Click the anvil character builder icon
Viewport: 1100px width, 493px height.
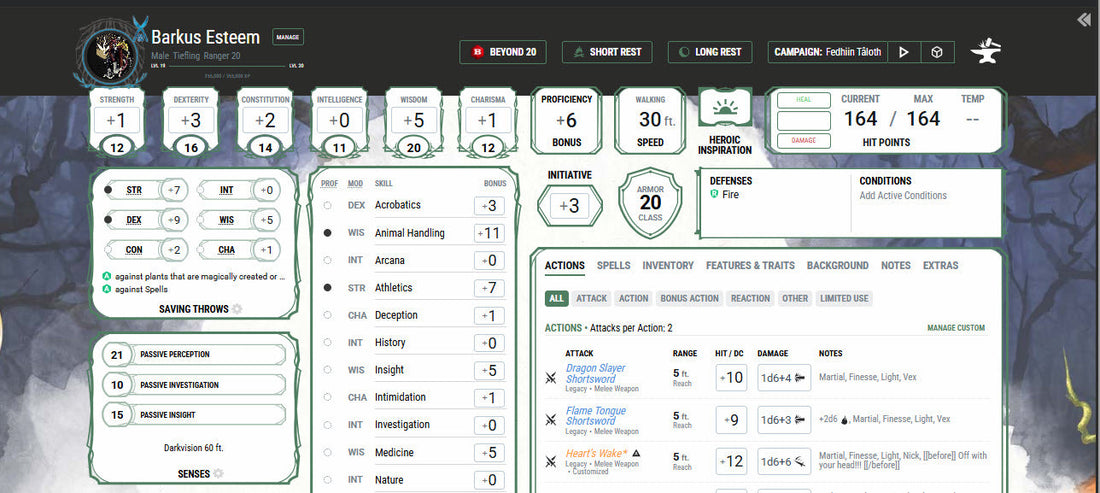(x=986, y=52)
